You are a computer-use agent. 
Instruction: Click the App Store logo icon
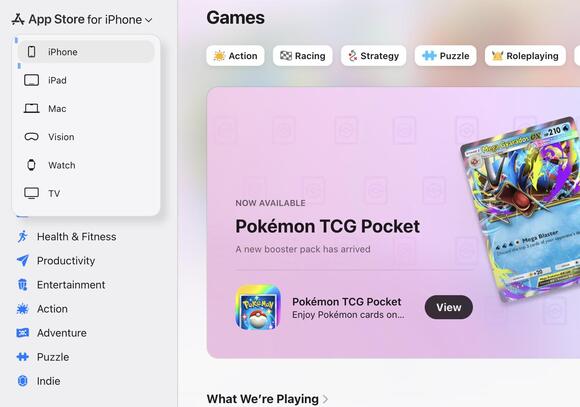click(x=18, y=19)
